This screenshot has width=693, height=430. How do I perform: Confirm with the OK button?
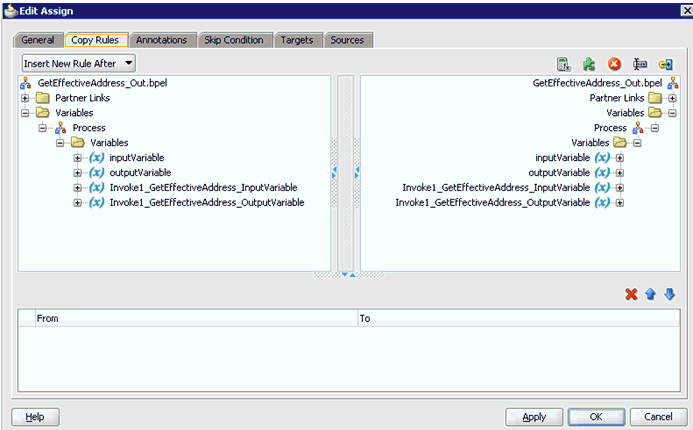pos(596,417)
